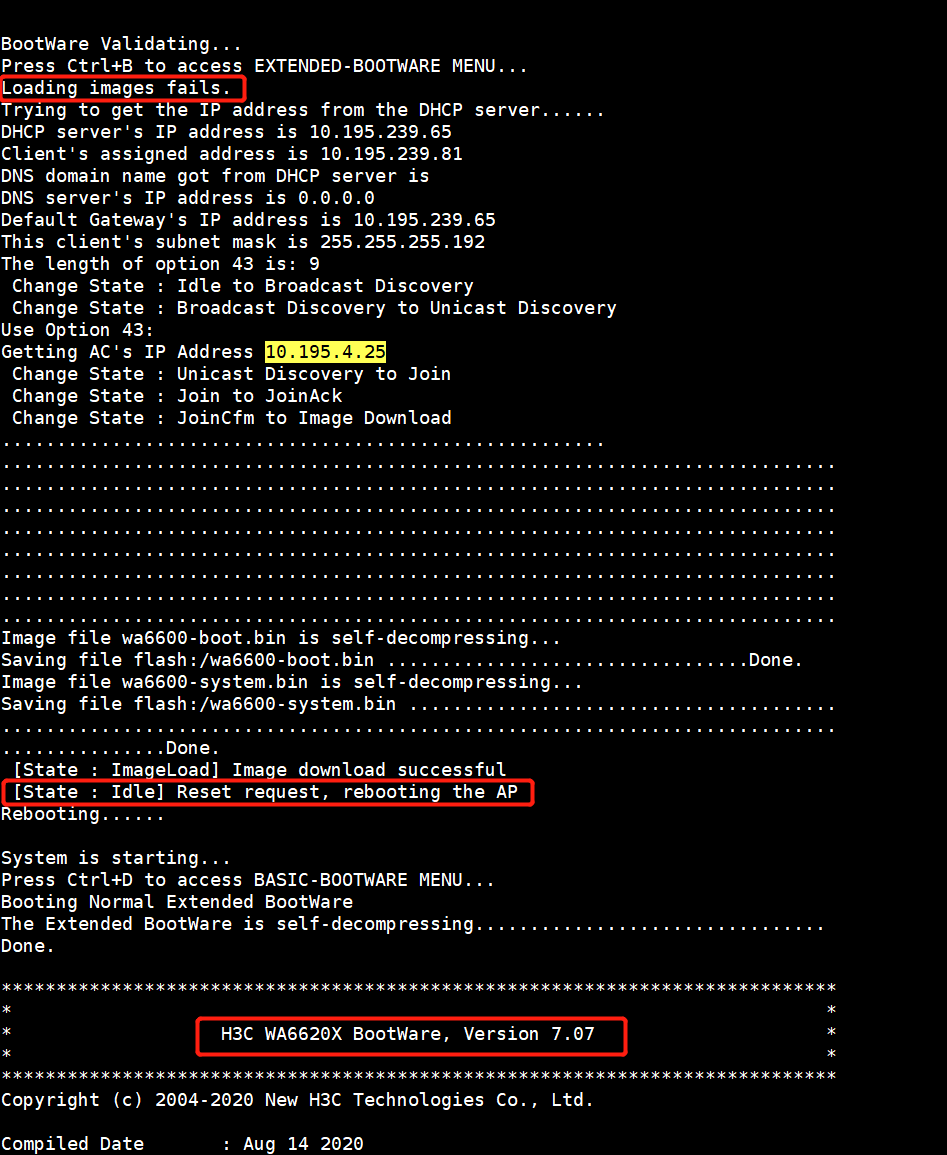Click "wa6600-boot.bin is self-decompressing" line
This screenshot has width=947, height=1155.
click(281, 639)
